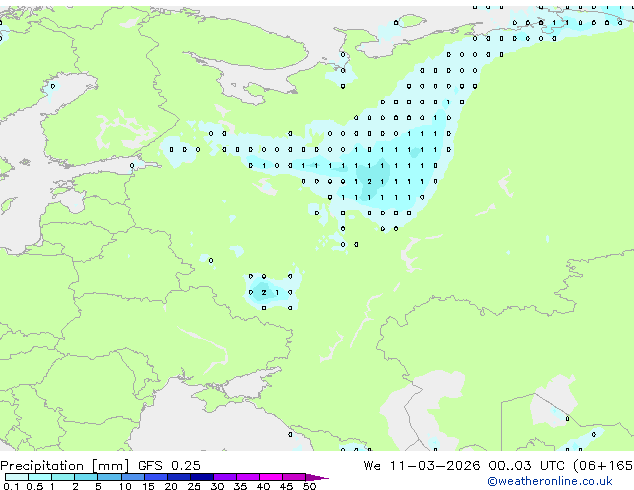Click the legend swatch between 35 and 40
Image resolution: width=634 pixels, height=490 pixels.
pos(248,477)
